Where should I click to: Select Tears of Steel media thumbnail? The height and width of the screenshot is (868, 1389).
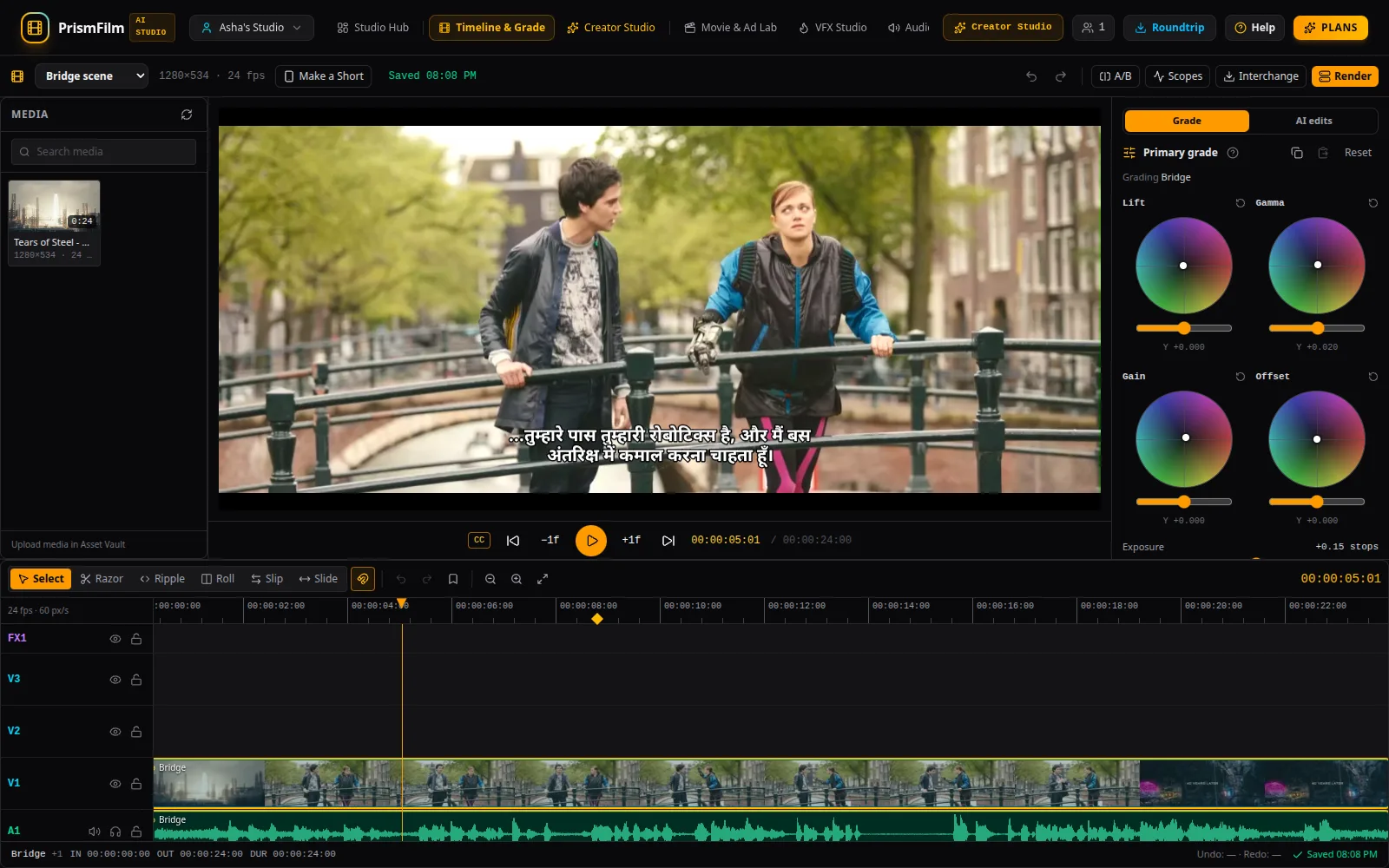pyautogui.click(x=54, y=223)
